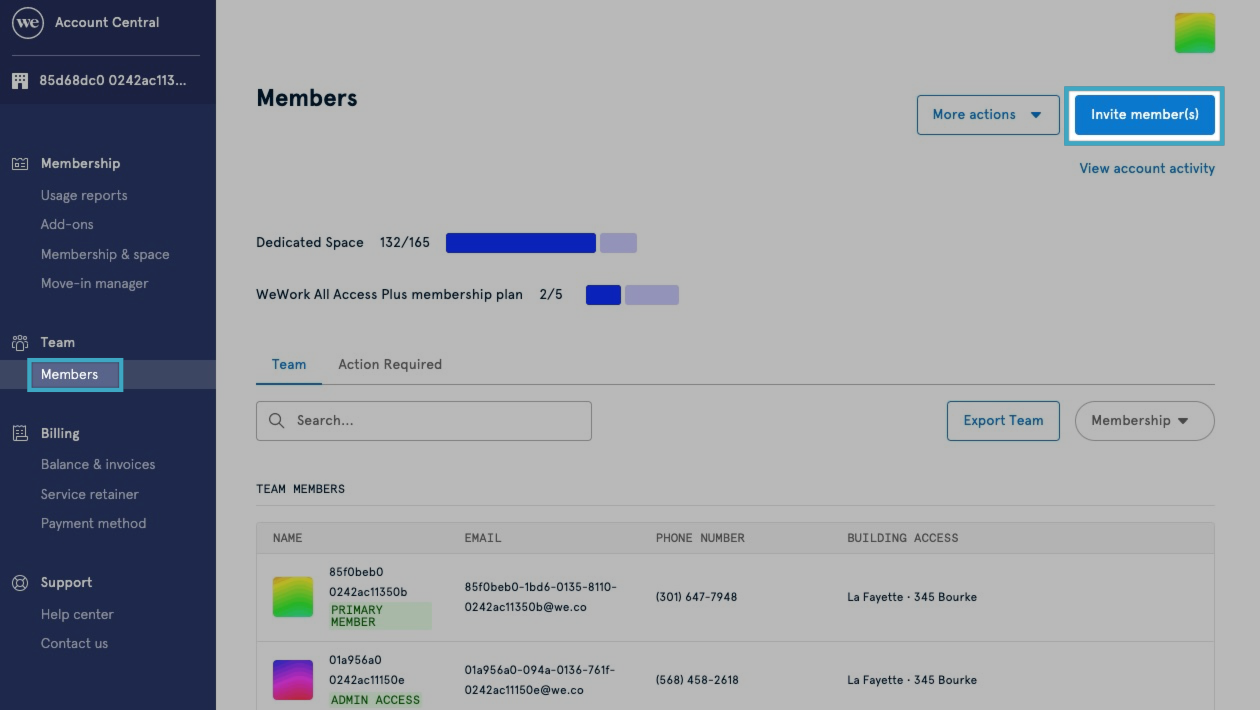The width and height of the screenshot is (1260, 710).
Task: Click the Invite member(s) button
Action: 1143,114
